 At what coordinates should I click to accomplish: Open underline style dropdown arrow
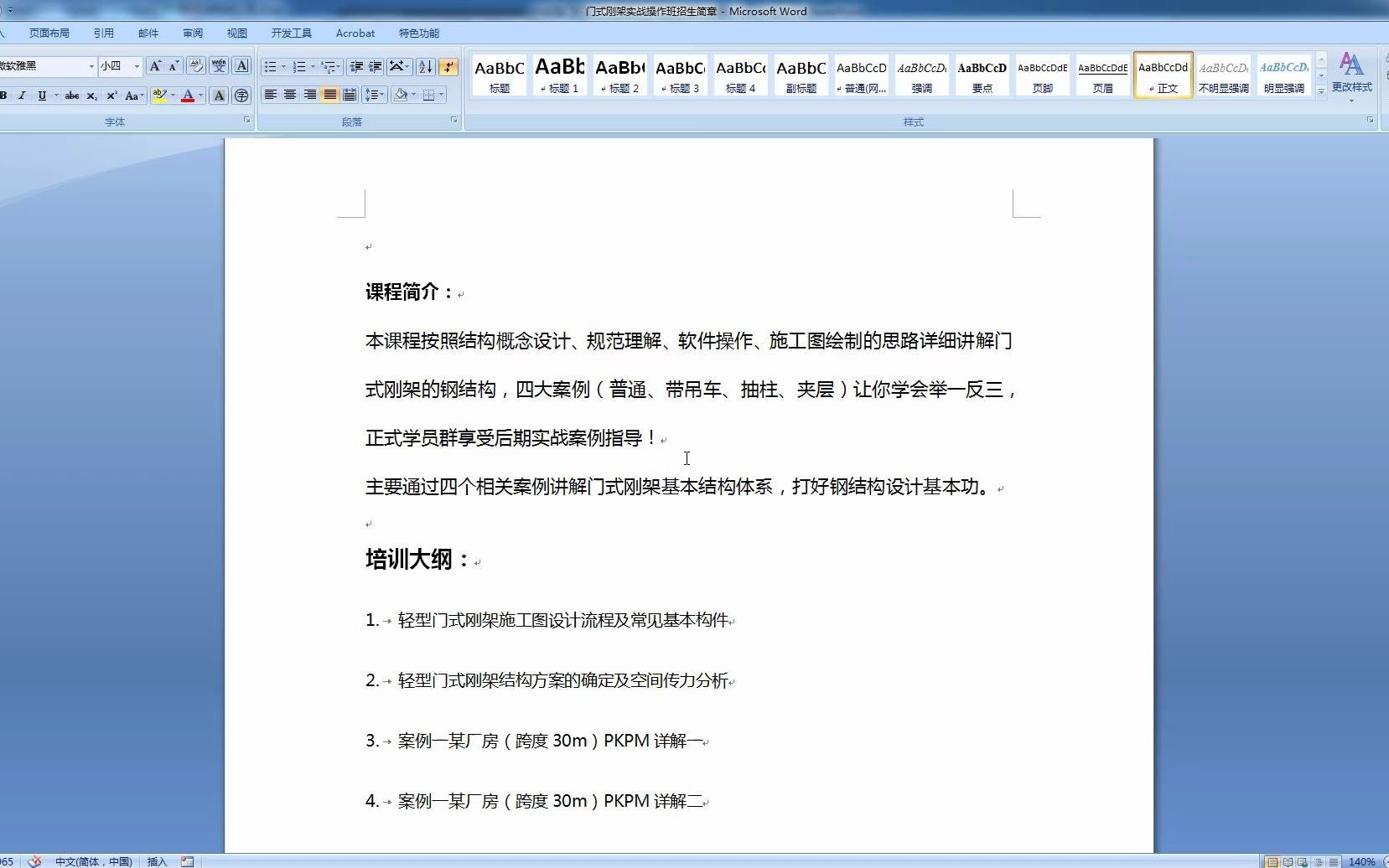coord(56,96)
